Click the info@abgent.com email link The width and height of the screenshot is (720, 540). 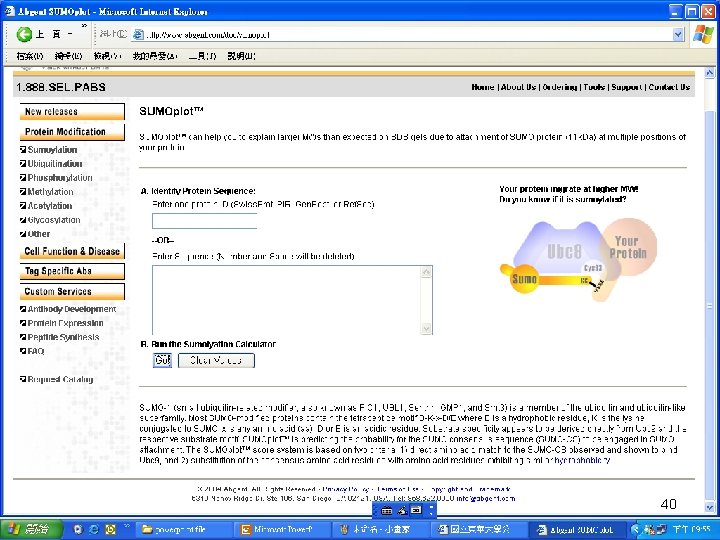click(486, 498)
